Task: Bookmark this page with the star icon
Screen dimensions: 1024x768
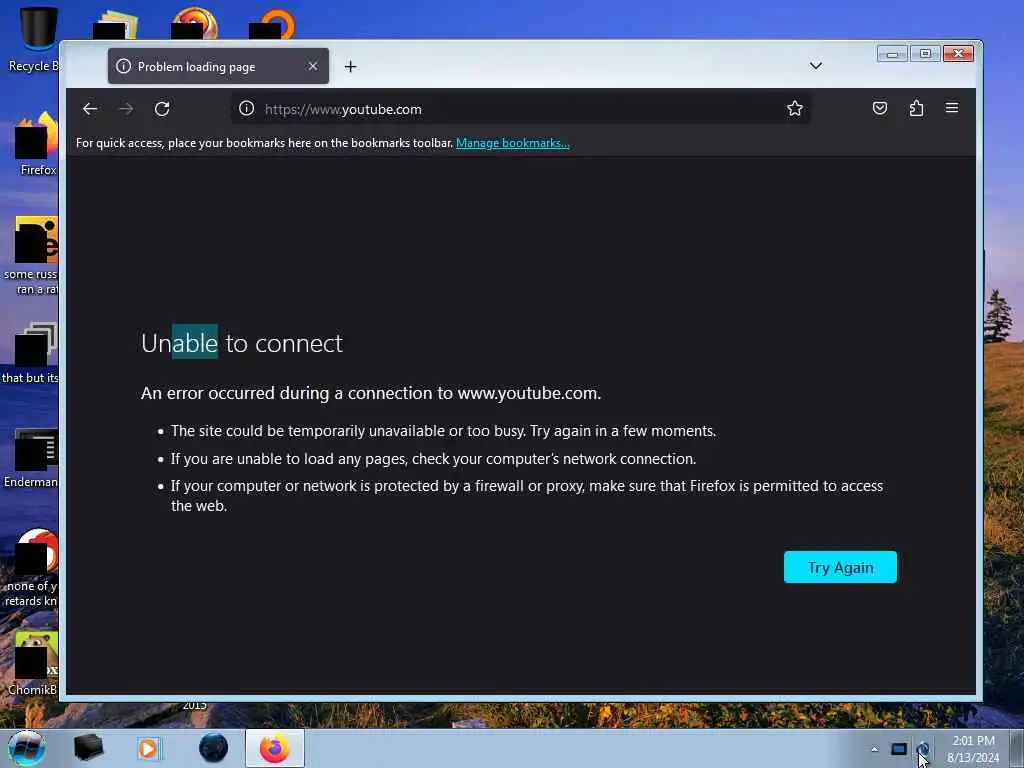Action: 794,108
